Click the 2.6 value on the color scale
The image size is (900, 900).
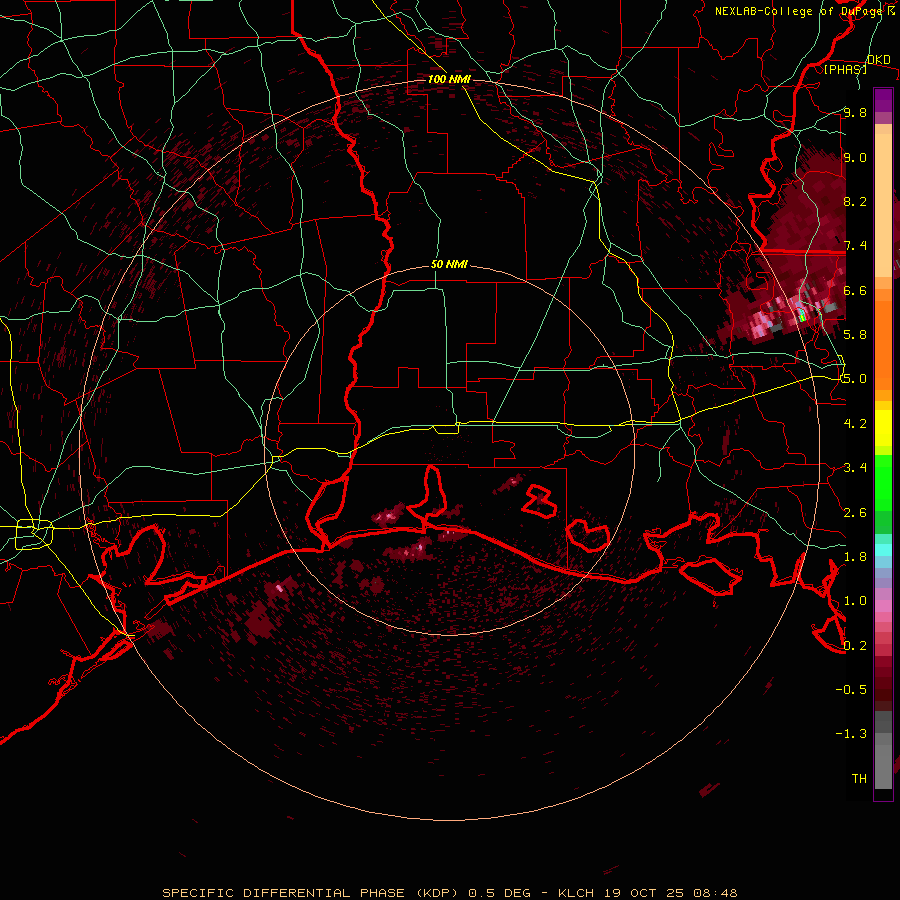(x=855, y=513)
